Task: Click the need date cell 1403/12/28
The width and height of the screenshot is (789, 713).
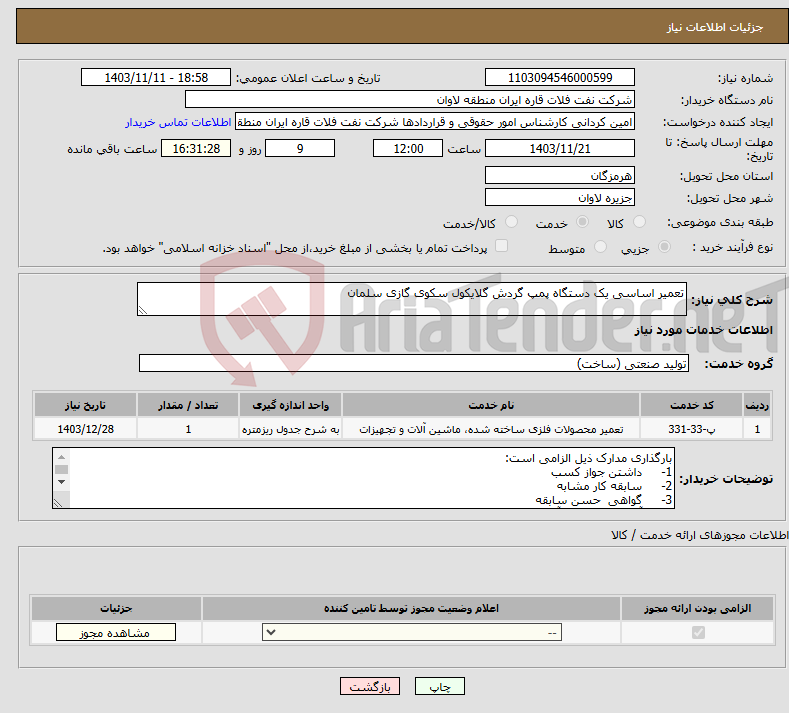Action: pos(86,429)
